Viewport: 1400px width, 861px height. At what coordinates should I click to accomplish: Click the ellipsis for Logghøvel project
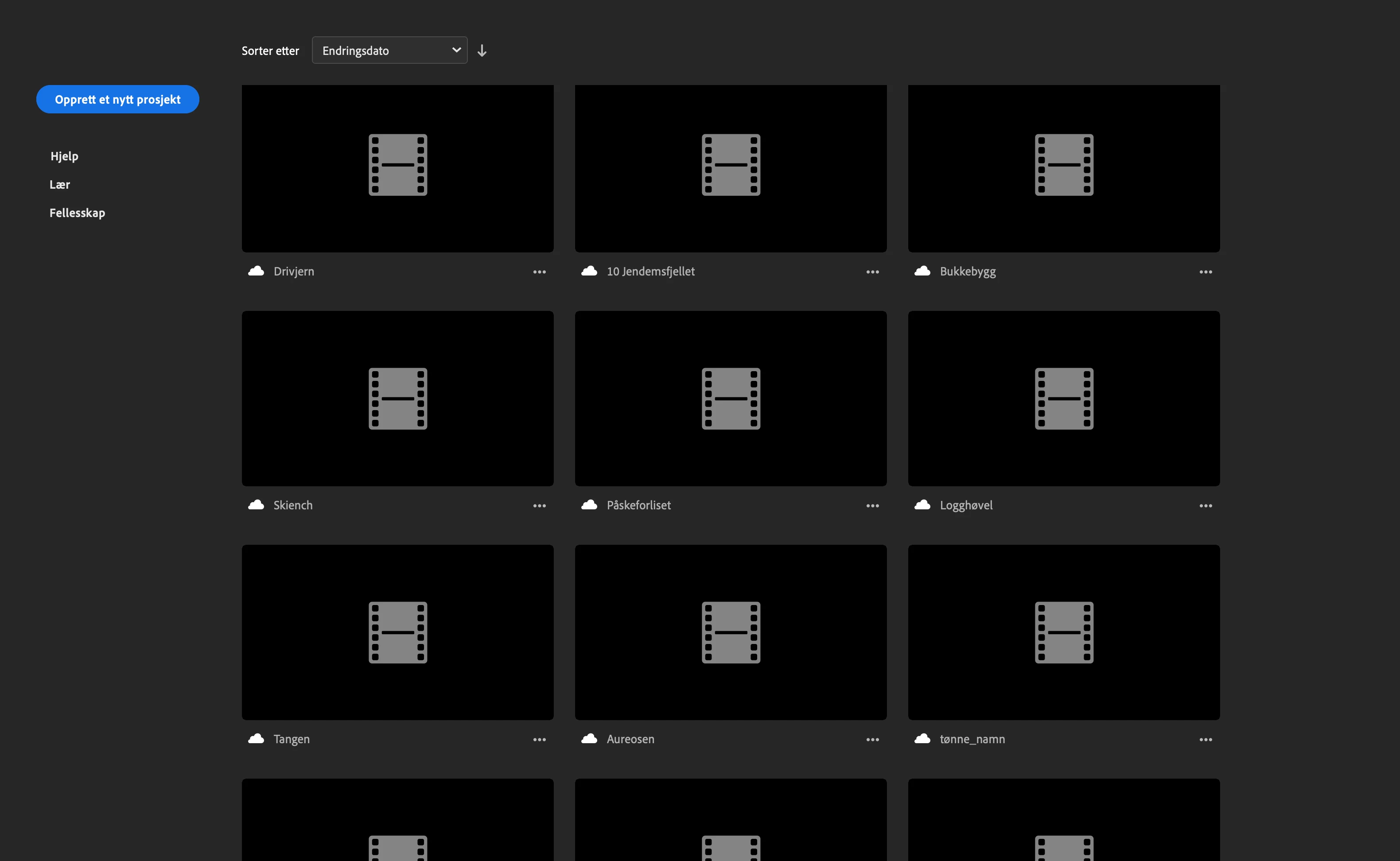click(x=1205, y=506)
